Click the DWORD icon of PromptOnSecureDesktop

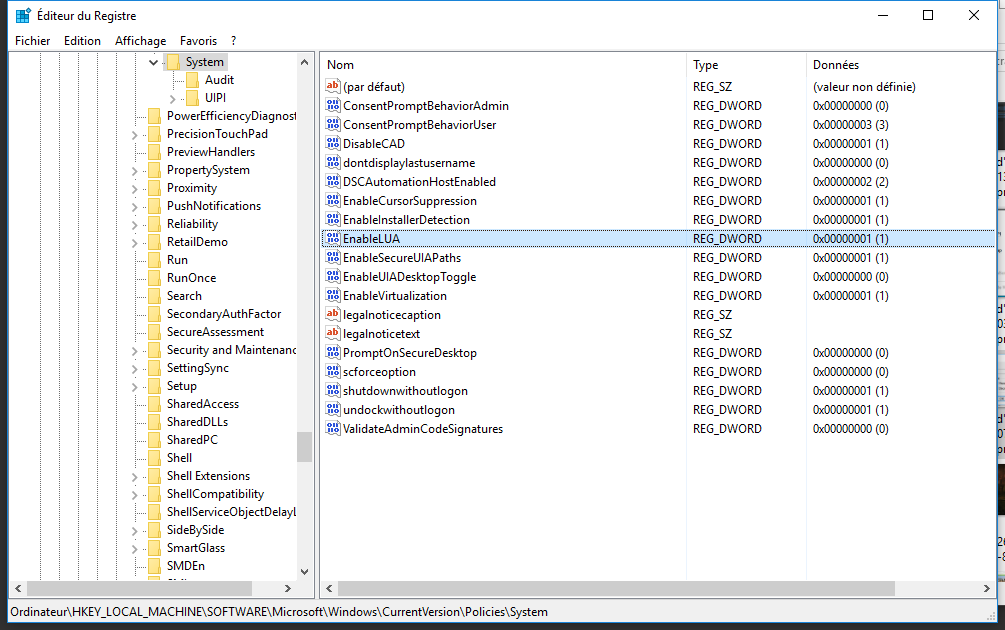[x=333, y=352]
